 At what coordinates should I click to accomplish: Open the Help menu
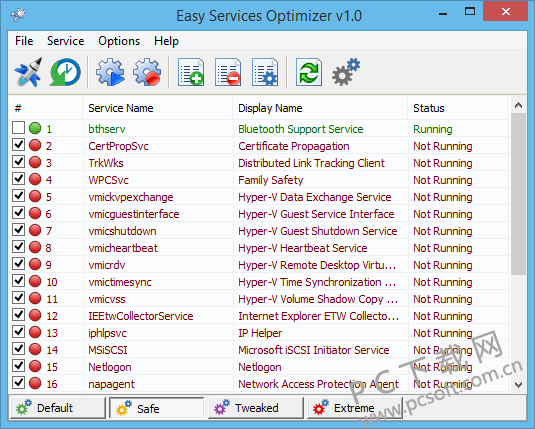(x=166, y=41)
